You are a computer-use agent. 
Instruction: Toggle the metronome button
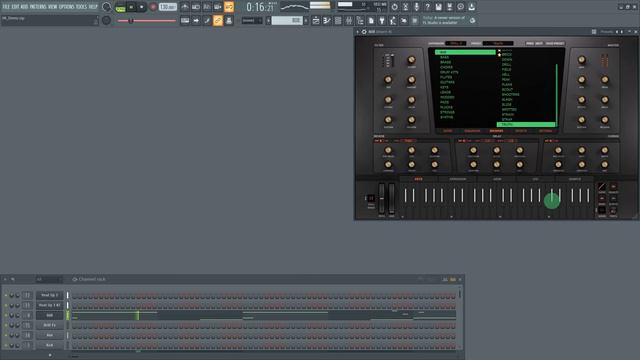pyautogui.click(x=185, y=7)
